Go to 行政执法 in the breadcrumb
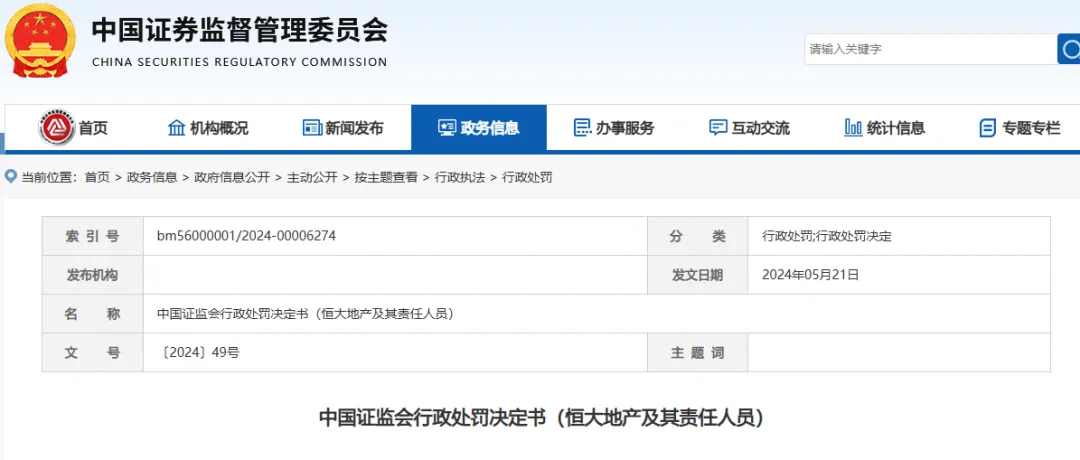Viewport: 1080px width, 460px height. [x=459, y=178]
